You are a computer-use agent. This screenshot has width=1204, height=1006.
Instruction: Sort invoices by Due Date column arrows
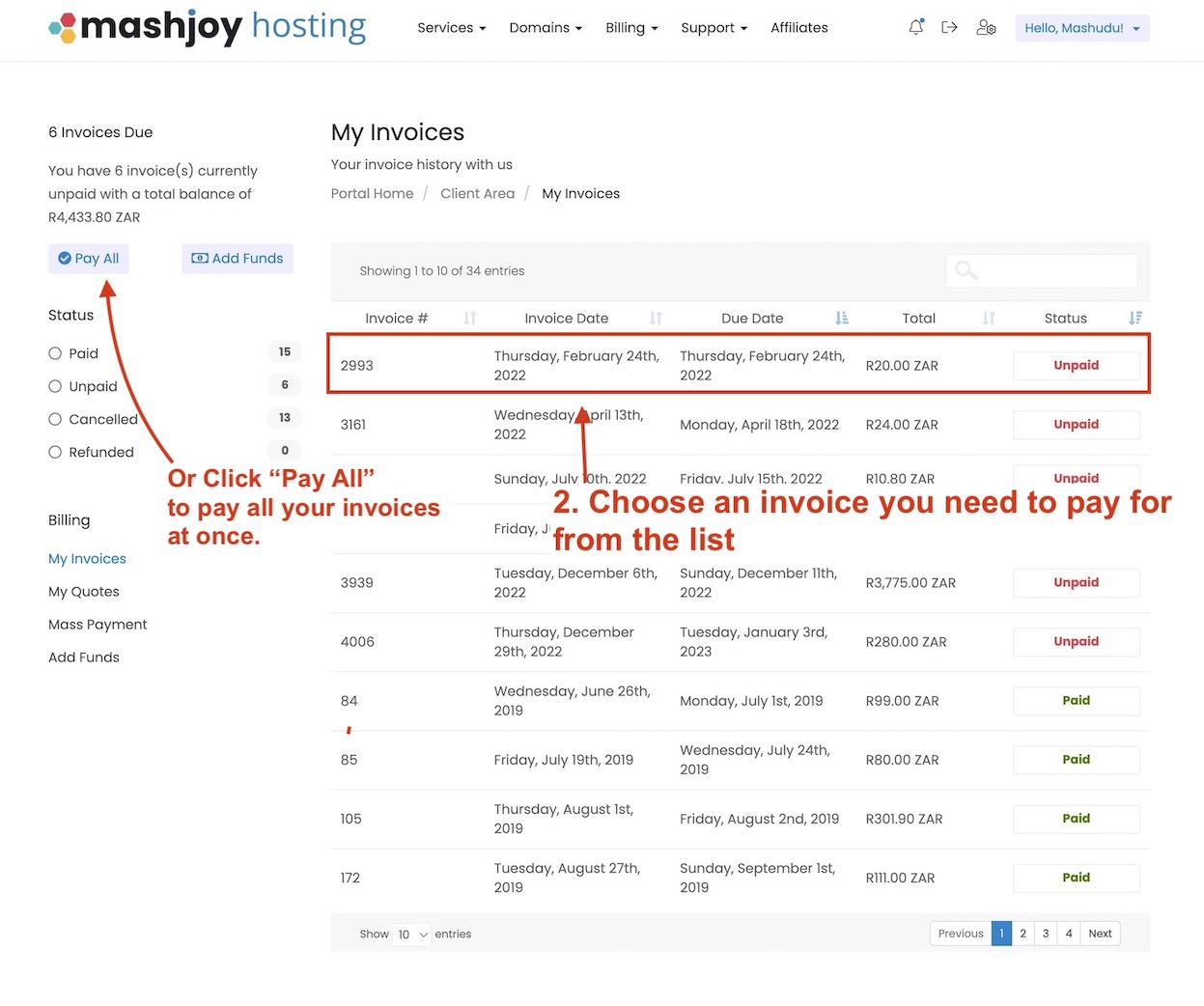[x=841, y=318]
